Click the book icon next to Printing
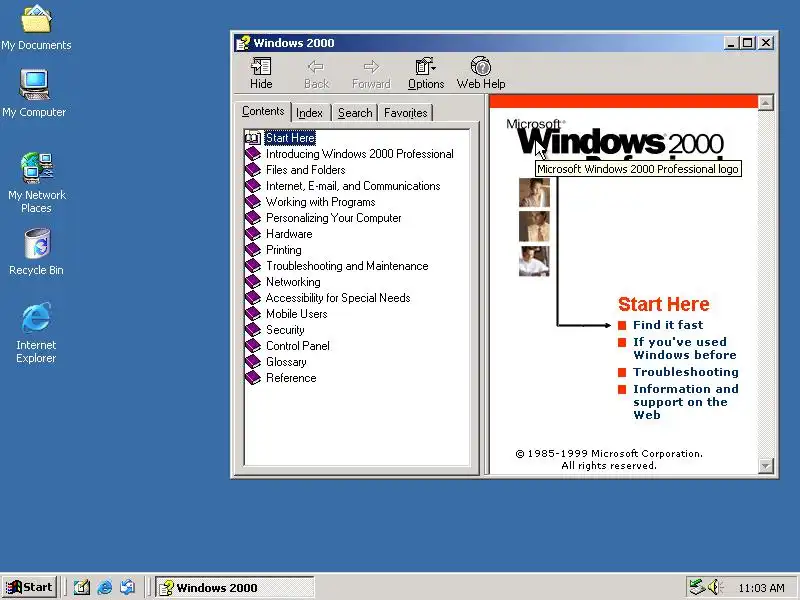The height and width of the screenshot is (600, 800). (x=253, y=249)
